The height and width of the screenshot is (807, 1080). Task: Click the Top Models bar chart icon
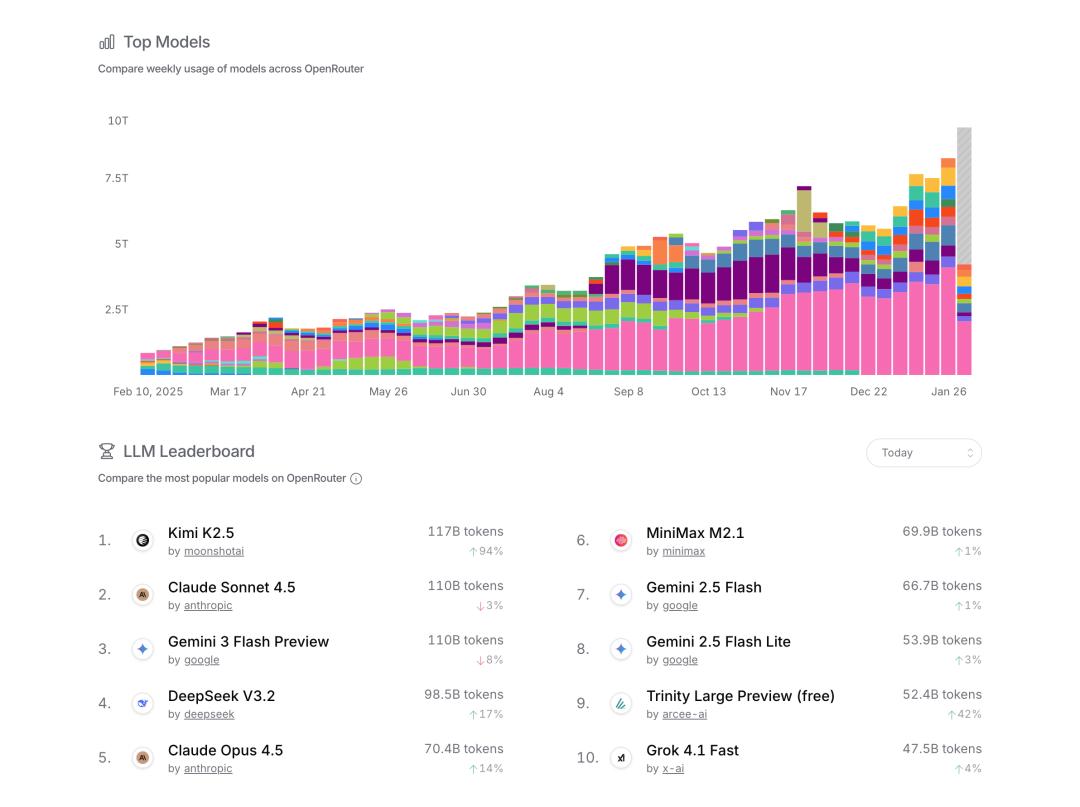coord(107,42)
